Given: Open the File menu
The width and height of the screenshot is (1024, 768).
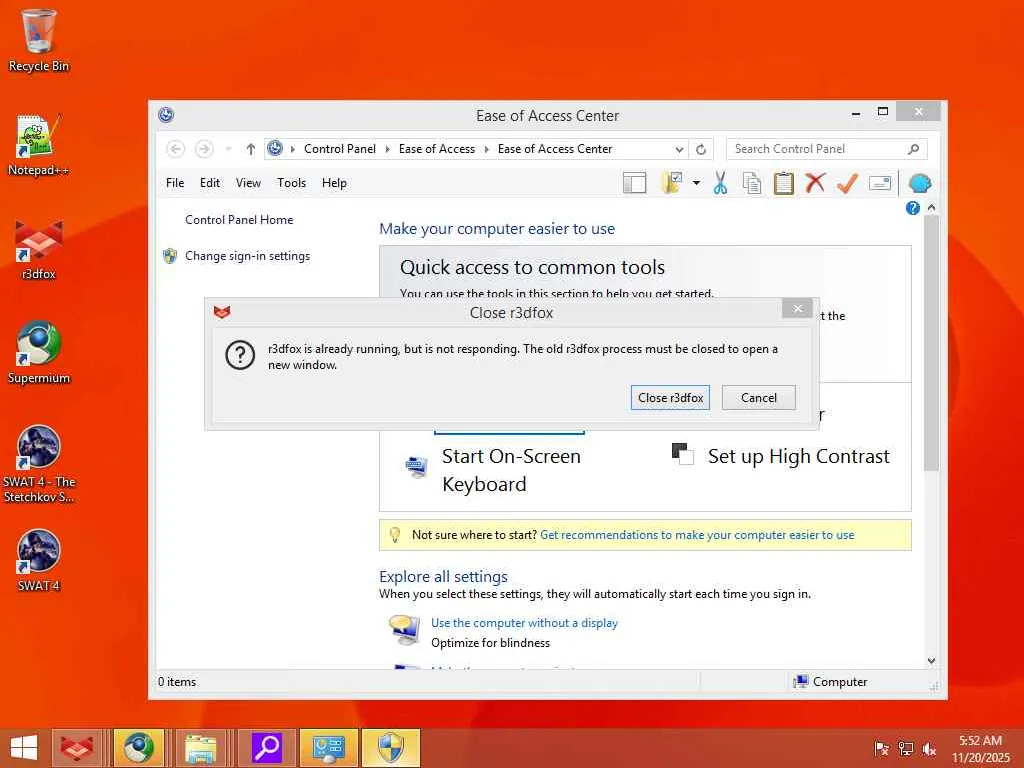Looking at the screenshot, I should coord(175,183).
